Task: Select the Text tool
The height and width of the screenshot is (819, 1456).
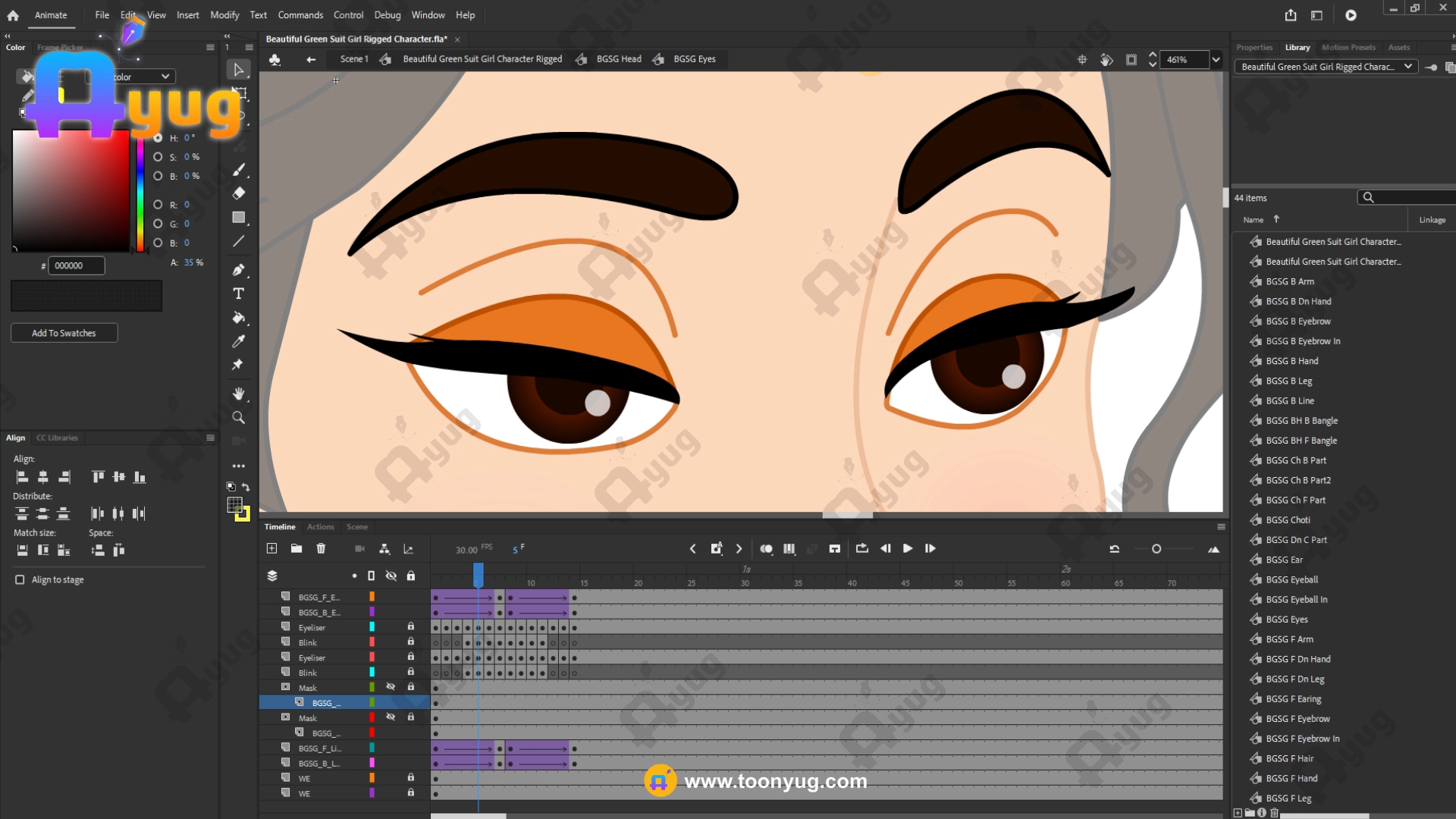Action: click(x=238, y=293)
